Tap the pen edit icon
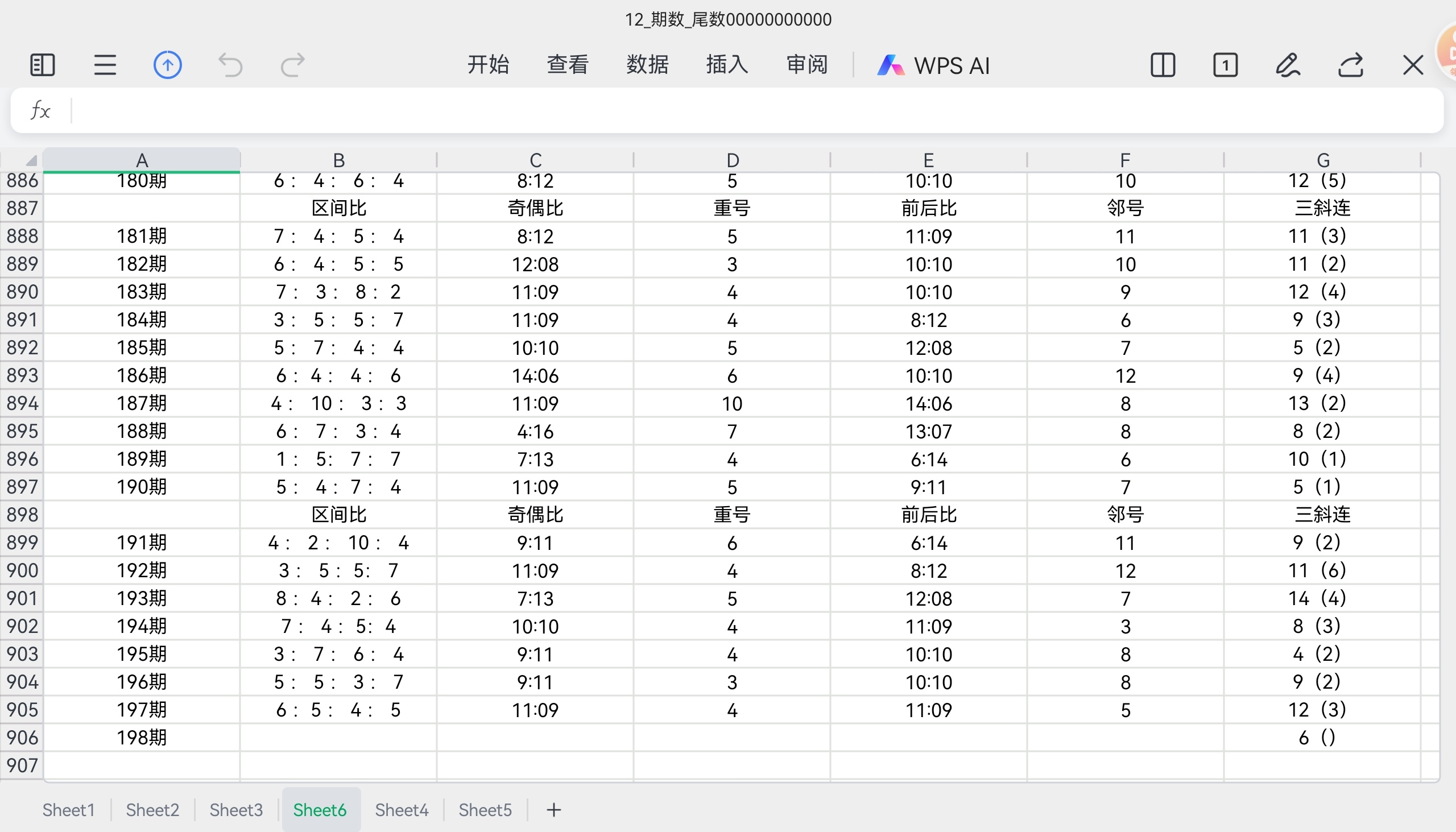1456x832 pixels. click(x=1288, y=65)
